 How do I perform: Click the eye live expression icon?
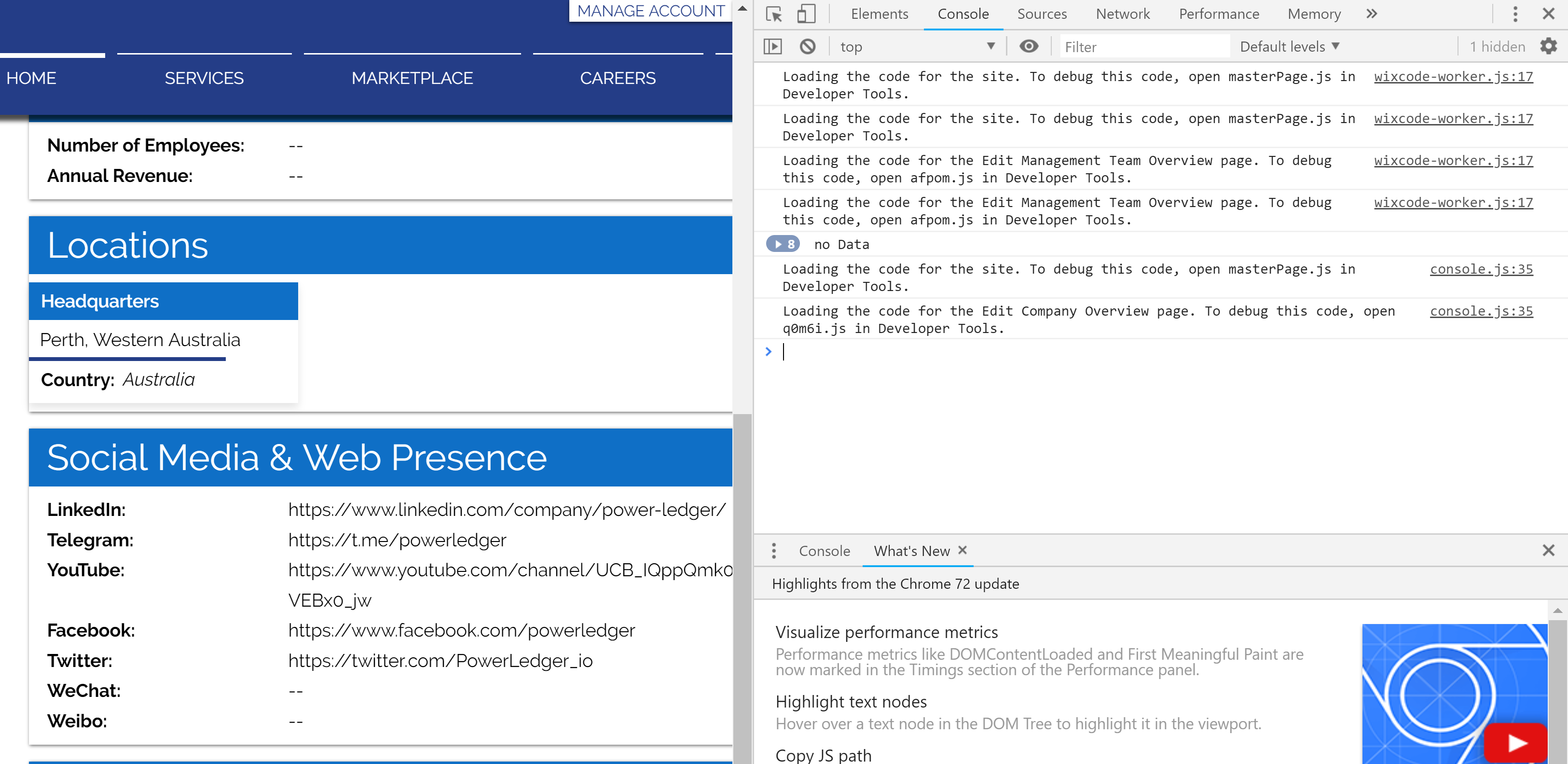[x=1029, y=46]
